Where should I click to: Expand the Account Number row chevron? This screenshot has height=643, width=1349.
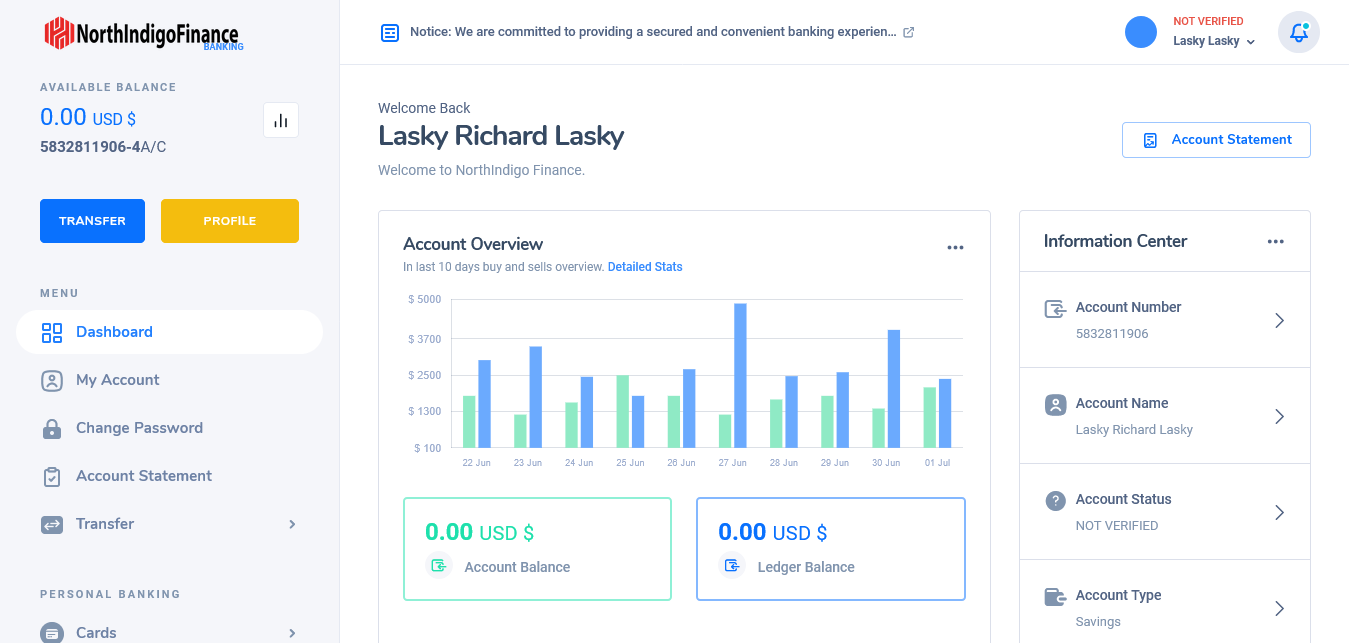click(x=1279, y=320)
